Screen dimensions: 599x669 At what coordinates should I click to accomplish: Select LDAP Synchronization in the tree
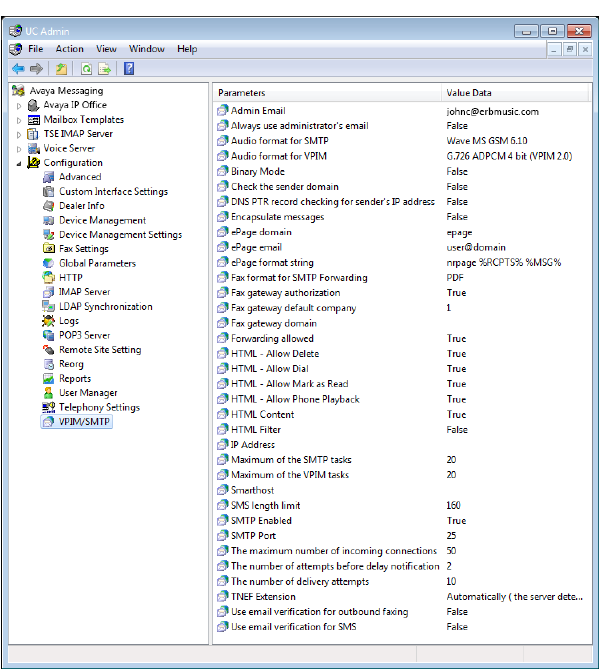click(x=105, y=306)
